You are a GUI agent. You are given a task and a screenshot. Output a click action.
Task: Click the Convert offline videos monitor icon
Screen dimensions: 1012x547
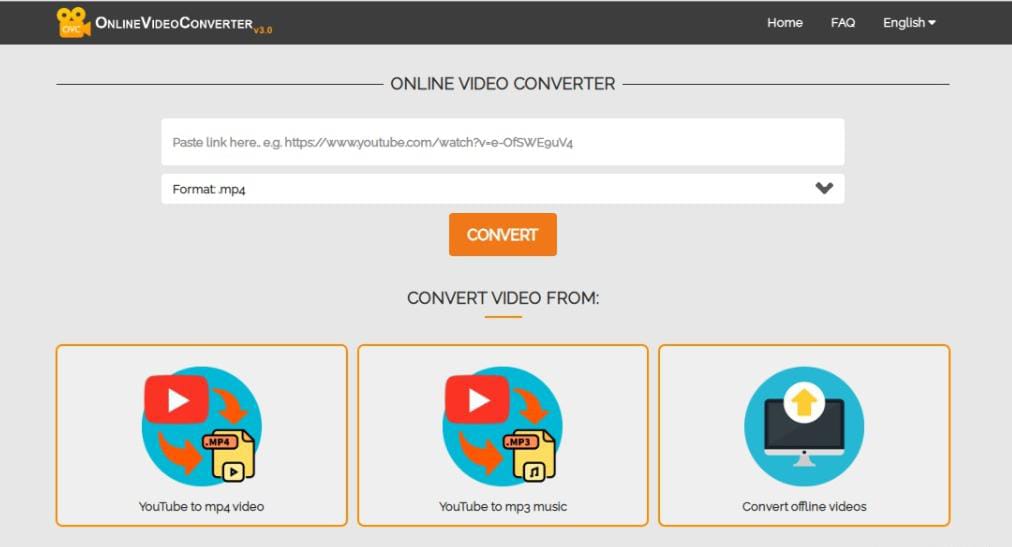click(804, 426)
